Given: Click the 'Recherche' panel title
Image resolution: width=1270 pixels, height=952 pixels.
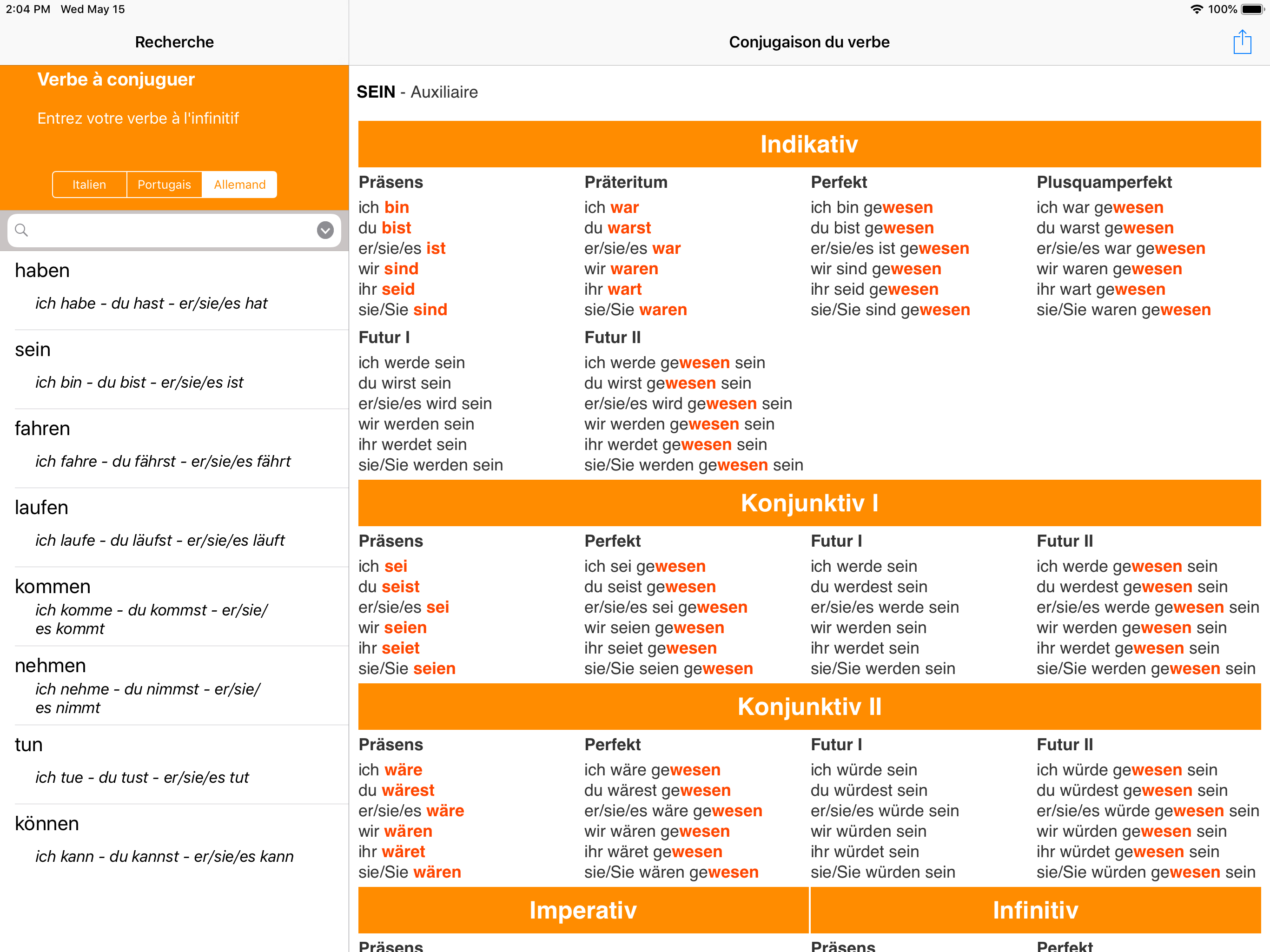Looking at the screenshot, I should point(174,42).
